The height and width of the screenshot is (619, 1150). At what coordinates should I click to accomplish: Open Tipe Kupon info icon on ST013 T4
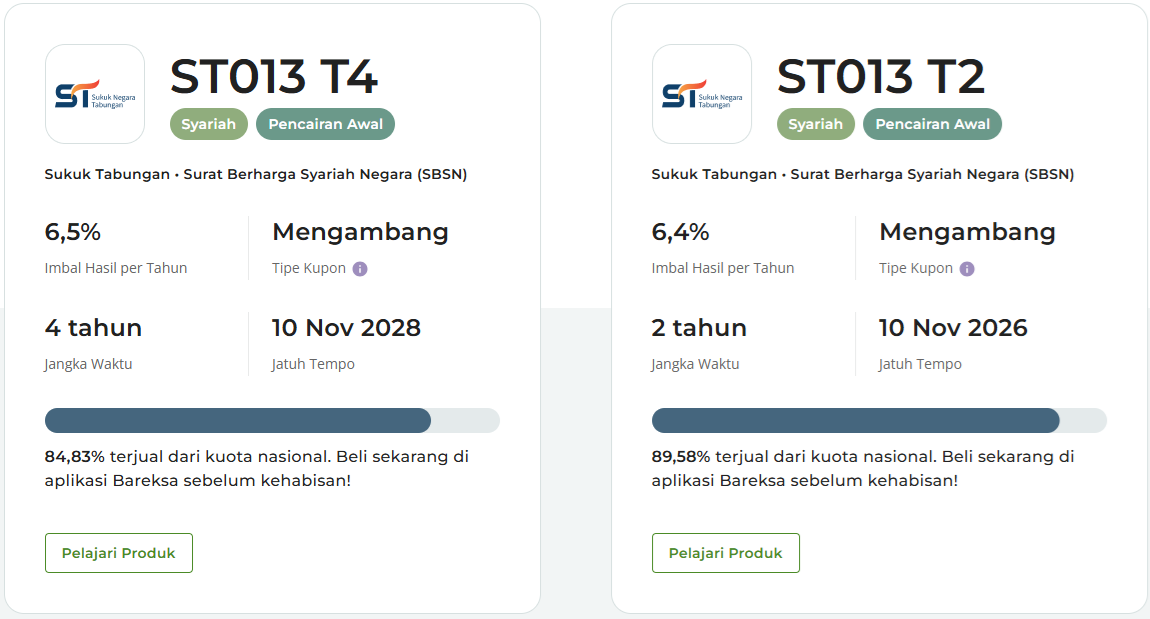pyautogui.click(x=360, y=269)
